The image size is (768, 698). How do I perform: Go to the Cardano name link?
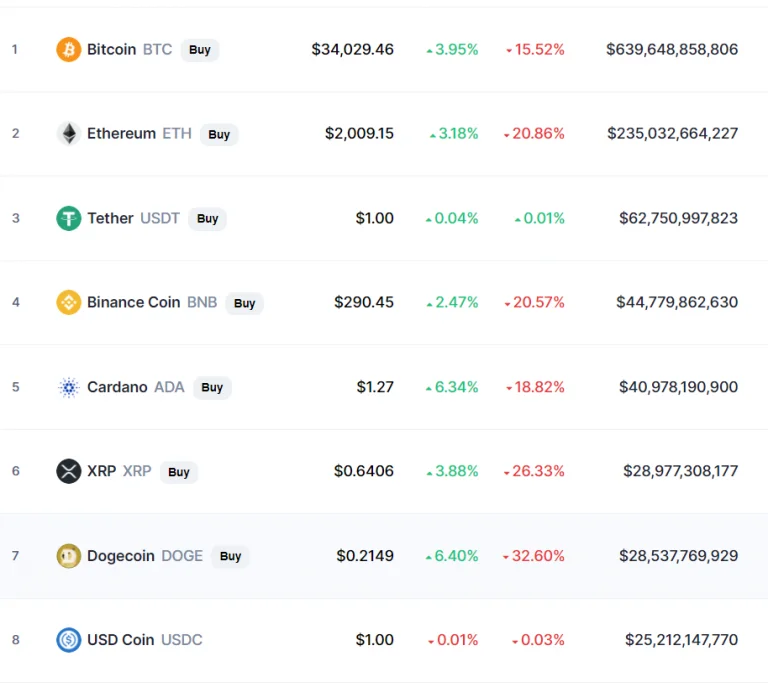click(x=117, y=387)
